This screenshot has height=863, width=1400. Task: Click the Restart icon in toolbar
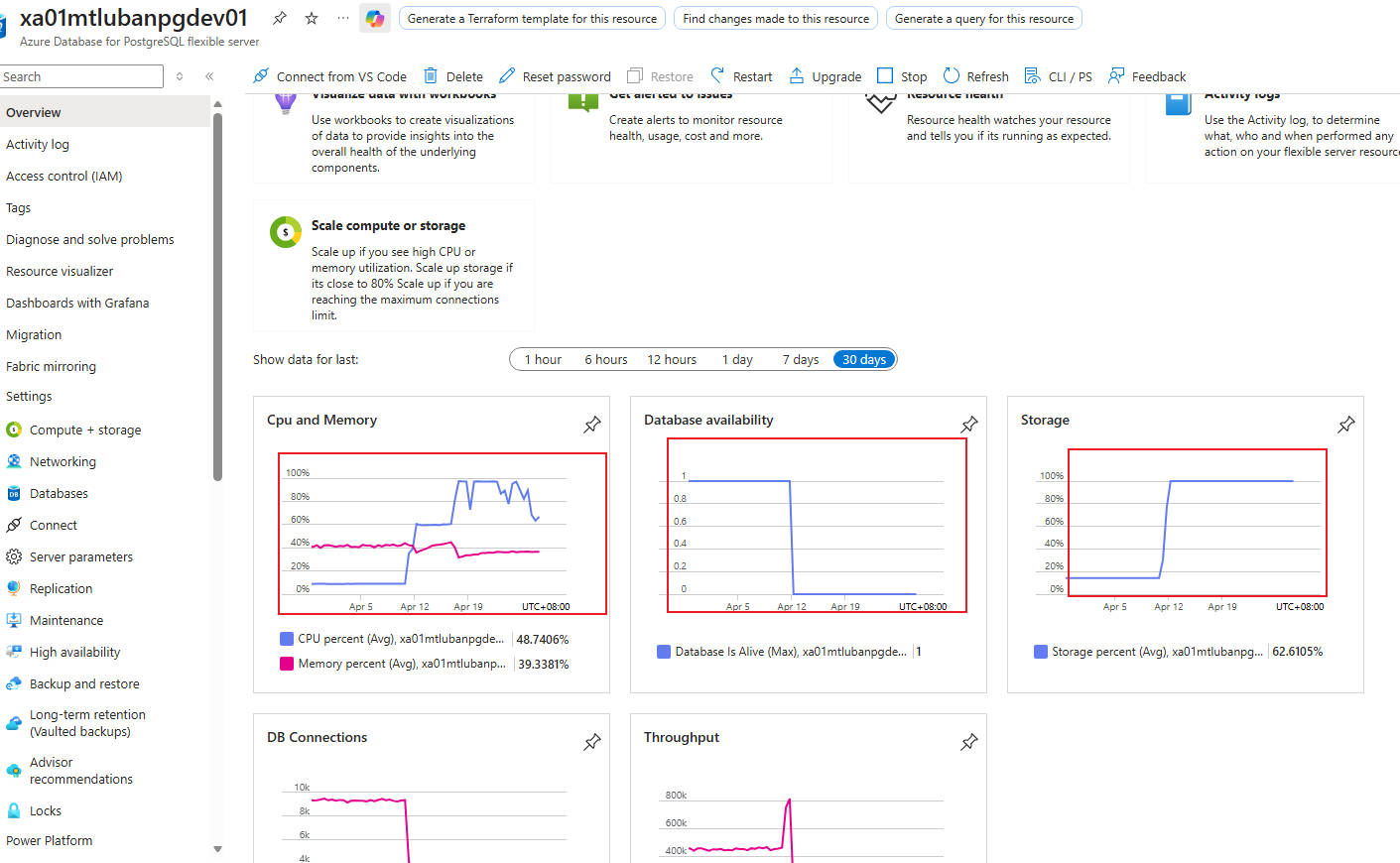click(x=717, y=75)
